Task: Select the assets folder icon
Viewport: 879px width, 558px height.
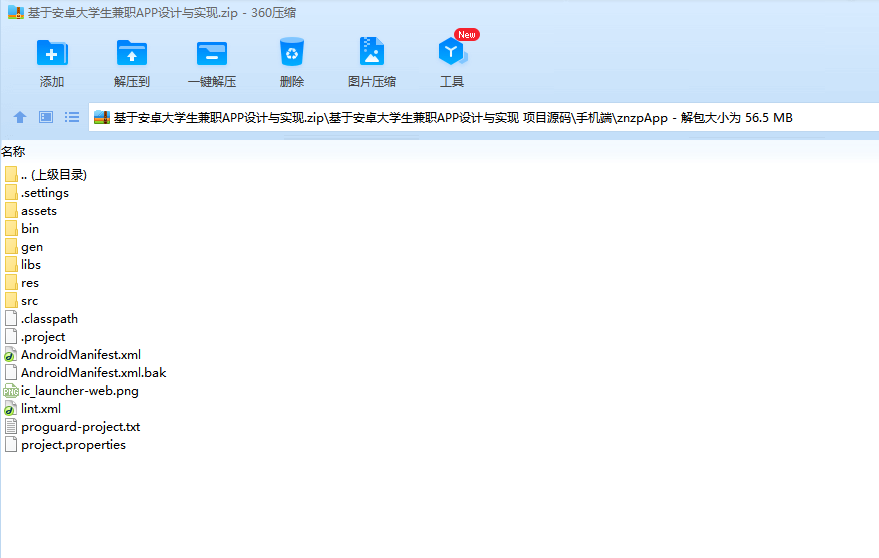Action: click(x=11, y=210)
